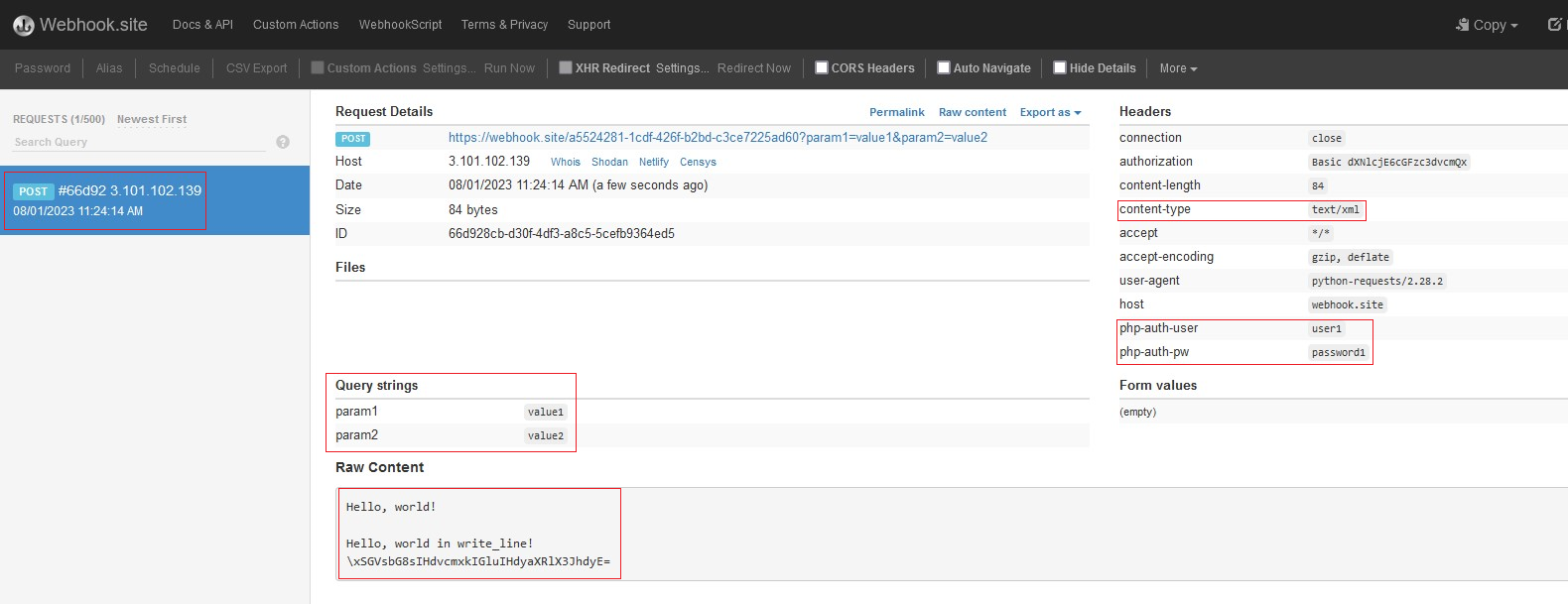Click the edit icon in top right

point(1555,25)
